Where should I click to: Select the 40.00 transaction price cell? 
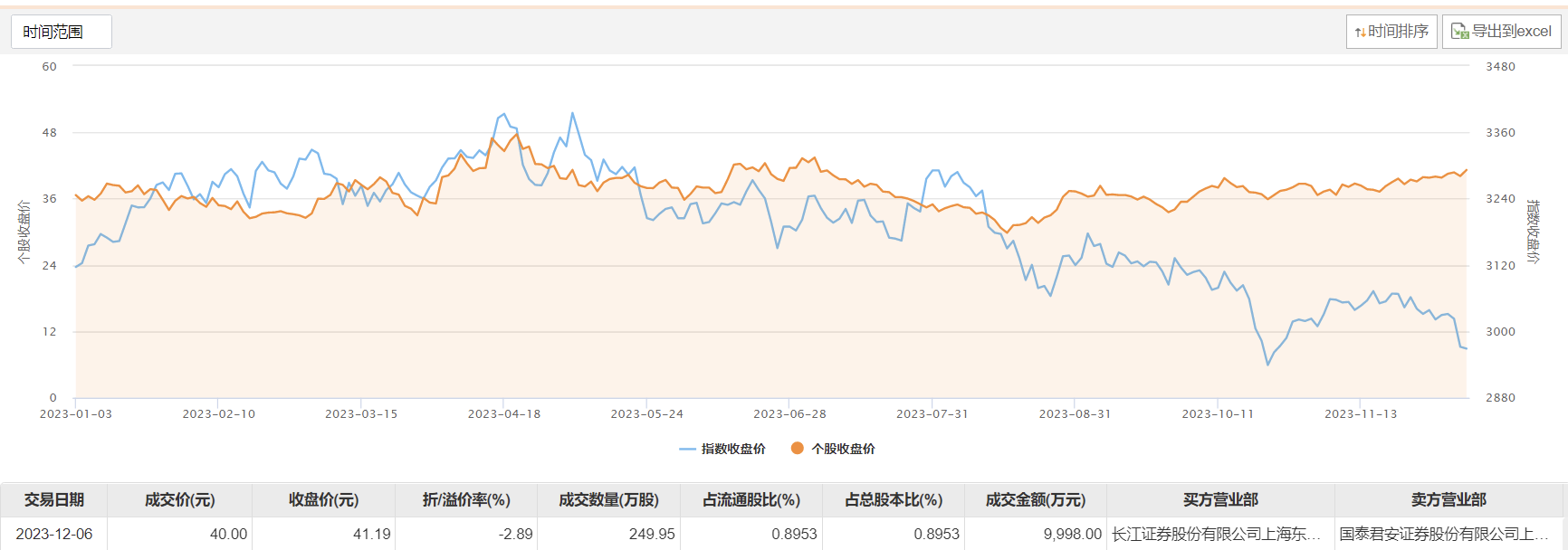179,534
